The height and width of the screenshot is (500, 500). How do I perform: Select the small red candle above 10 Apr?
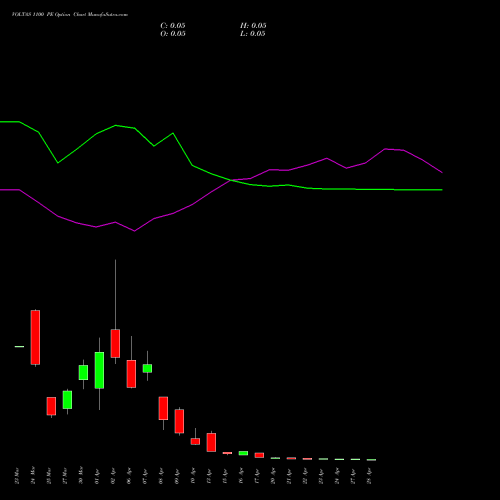(195, 441)
